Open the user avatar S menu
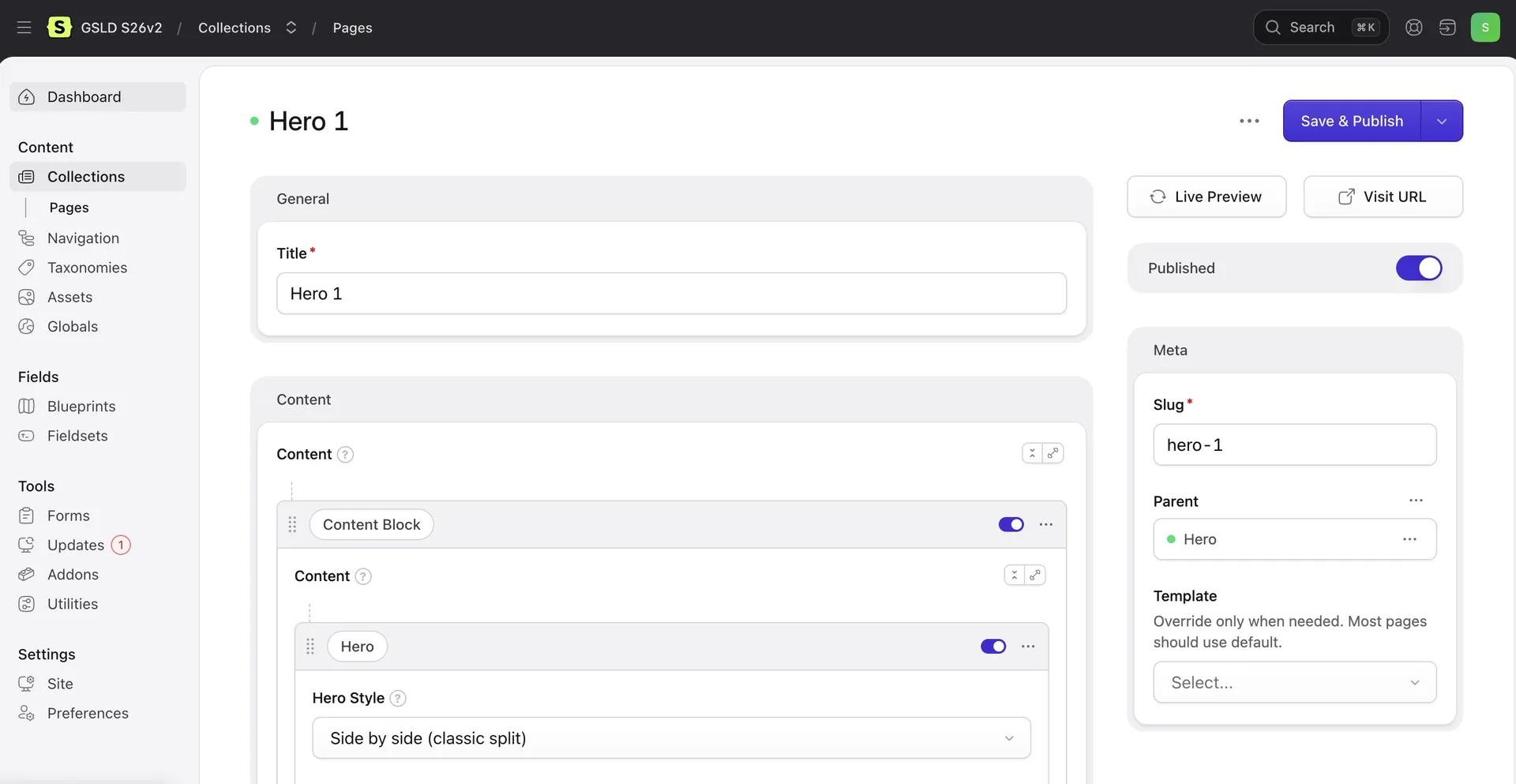The image size is (1516, 784). click(1485, 28)
